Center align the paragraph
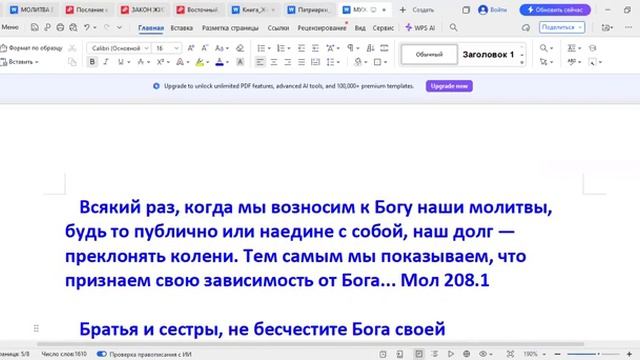Viewport: 640px width, 360px height. tap(274, 62)
